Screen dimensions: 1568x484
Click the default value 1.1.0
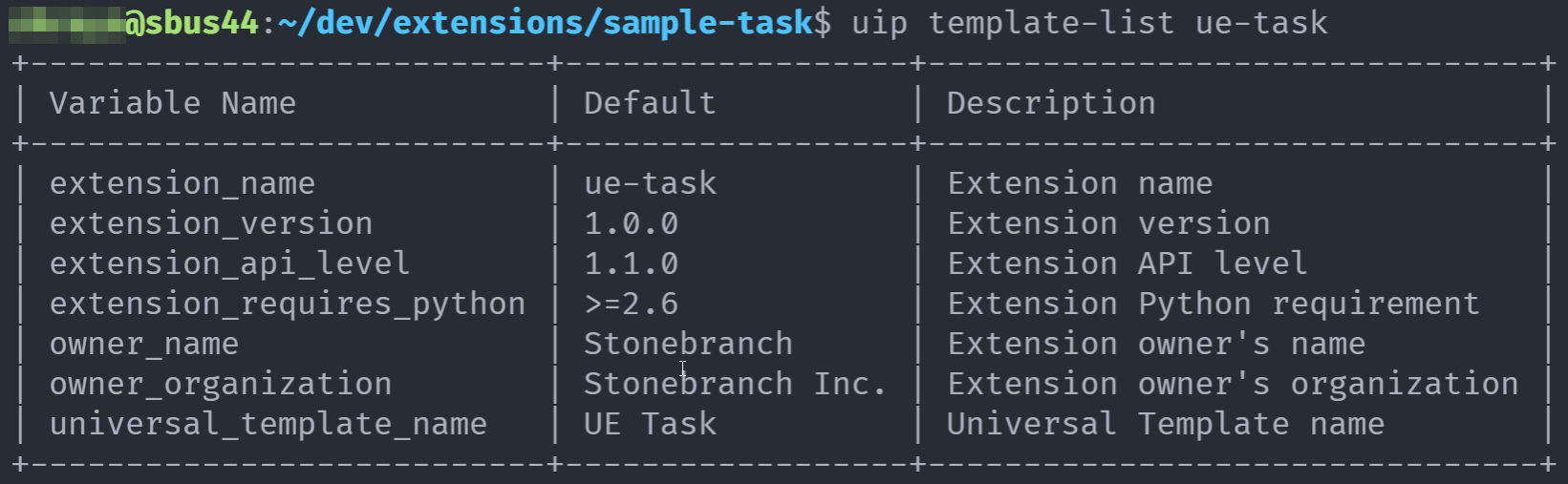pos(631,263)
